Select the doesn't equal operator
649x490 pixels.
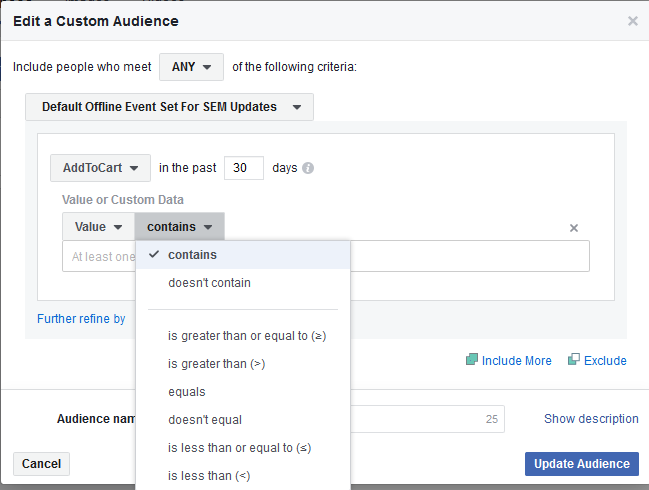[205, 420]
